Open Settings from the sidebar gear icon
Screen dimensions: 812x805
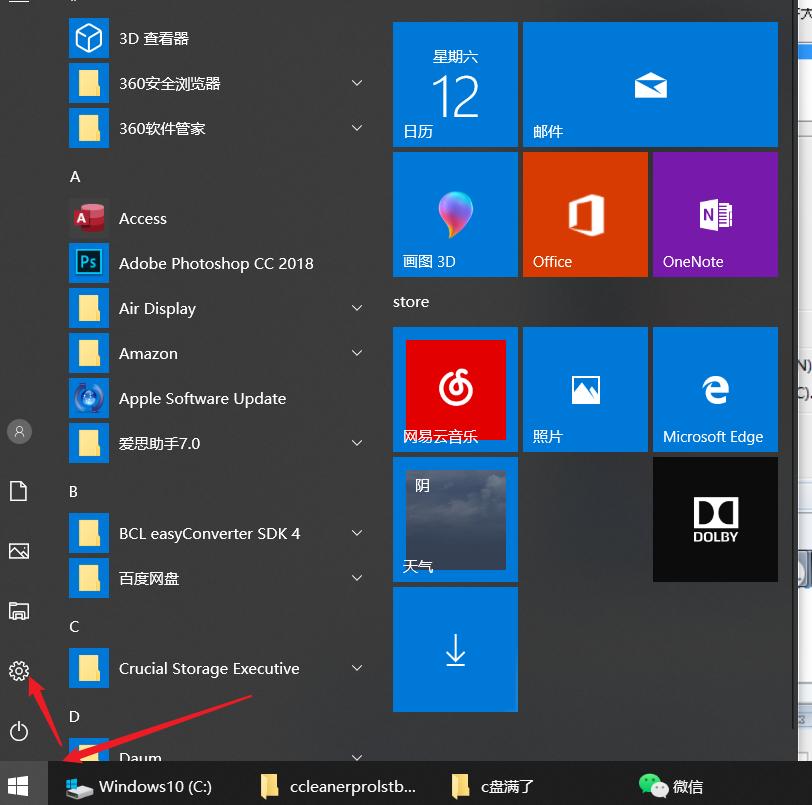coord(18,671)
